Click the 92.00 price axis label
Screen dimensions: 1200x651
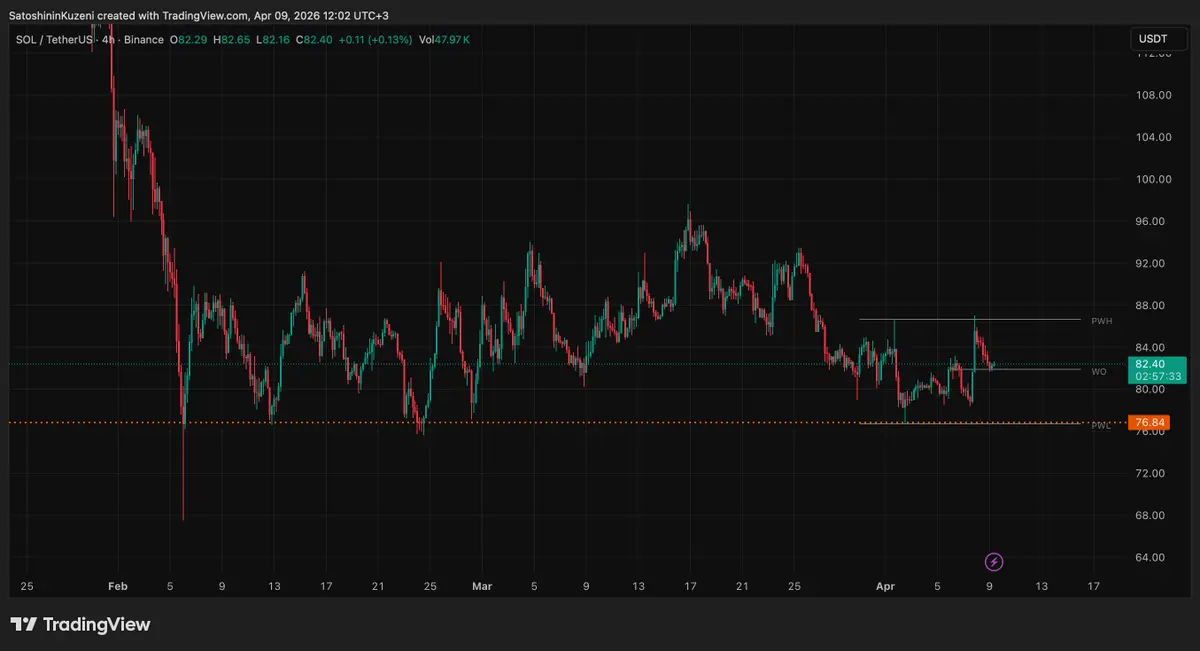[x=1152, y=263]
